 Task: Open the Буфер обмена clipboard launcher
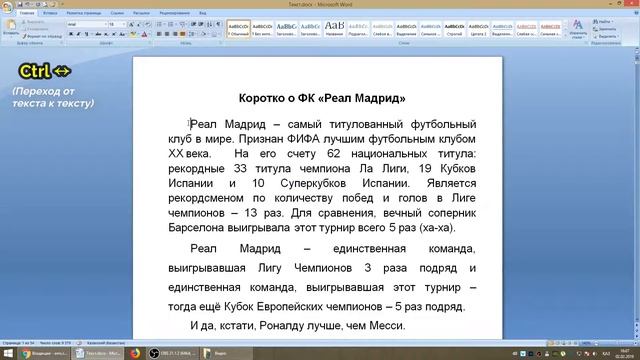pos(62,43)
